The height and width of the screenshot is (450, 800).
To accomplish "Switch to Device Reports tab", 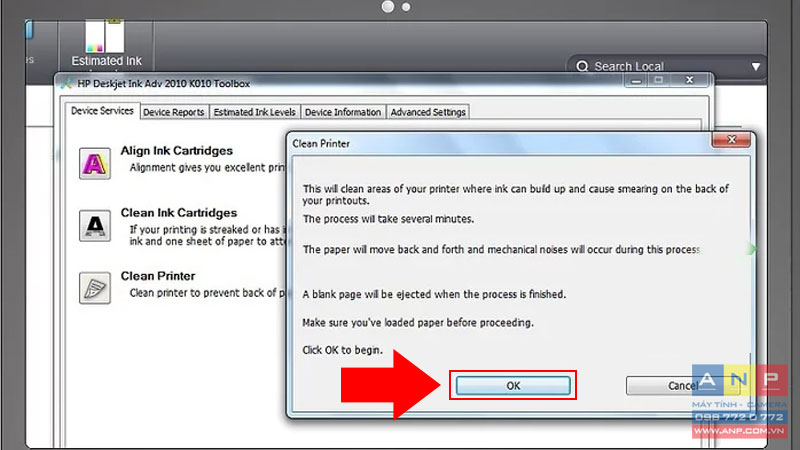I will (173, 112).
